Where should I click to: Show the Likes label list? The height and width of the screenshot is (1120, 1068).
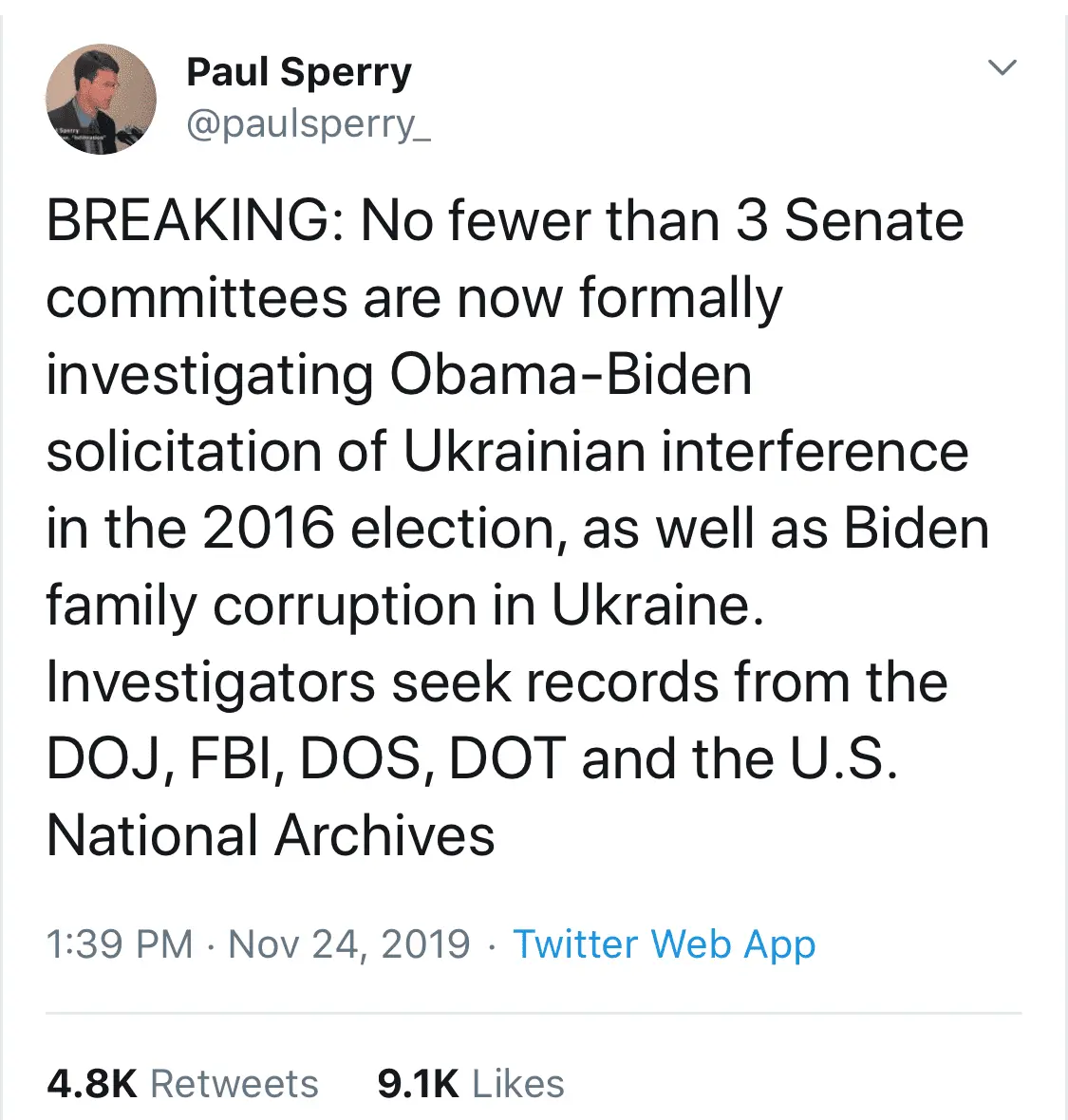click(x=518, y=1084)
